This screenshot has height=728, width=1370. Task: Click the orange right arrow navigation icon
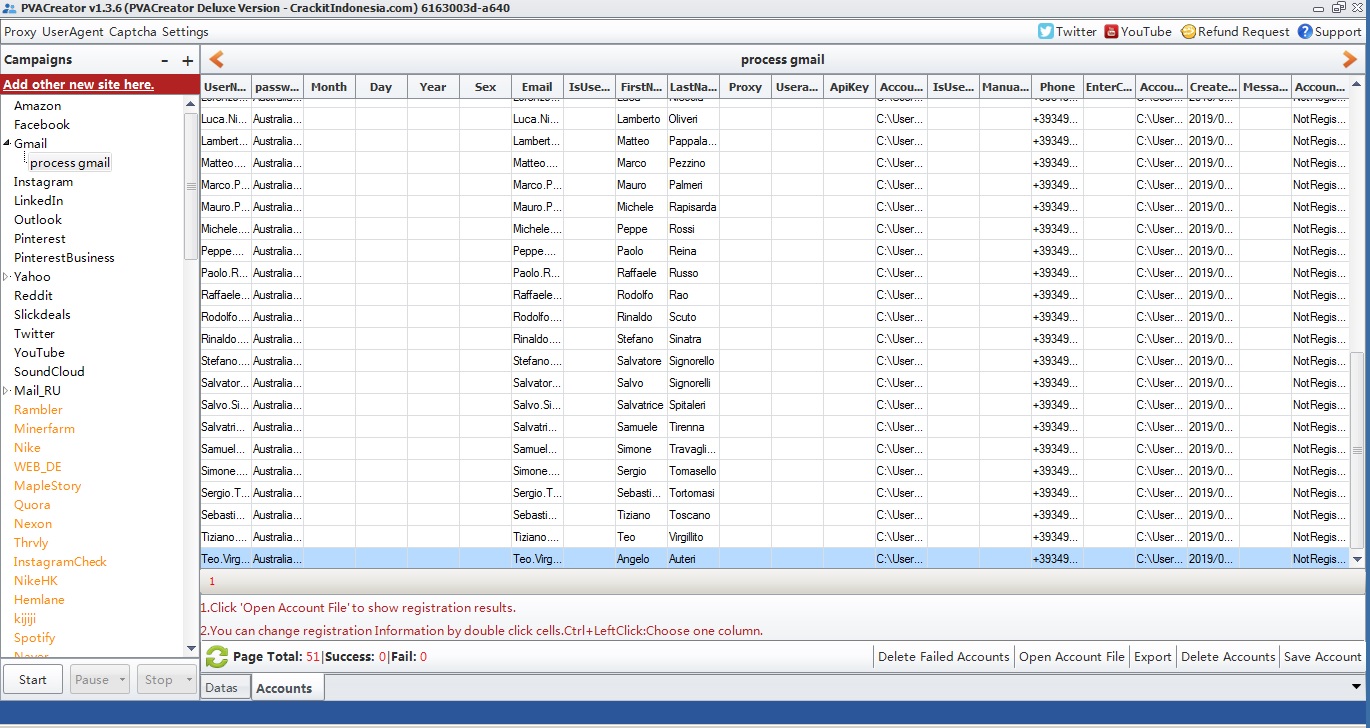1350,60
